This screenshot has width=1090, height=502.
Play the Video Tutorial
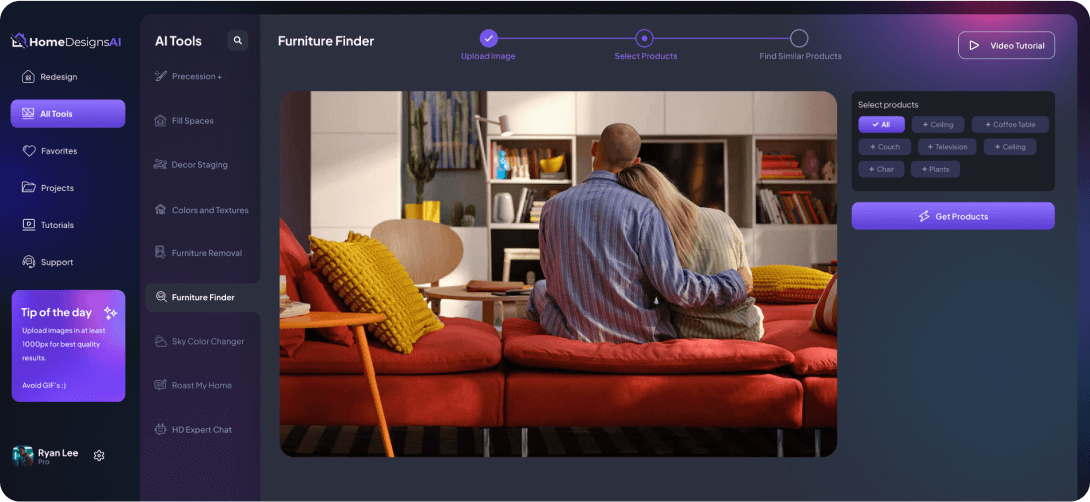[x=1006, y=45]
